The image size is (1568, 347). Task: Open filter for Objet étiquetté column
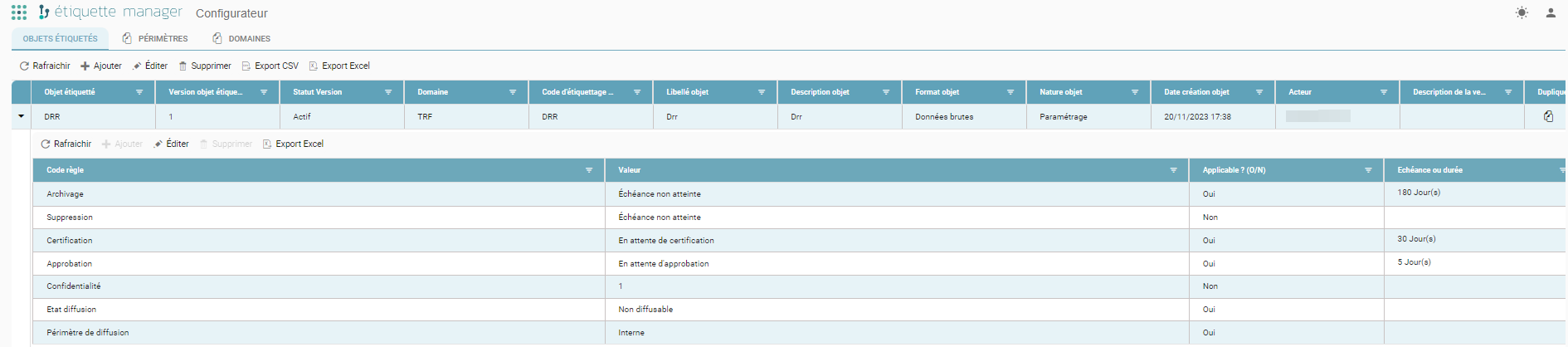point(139,92)
